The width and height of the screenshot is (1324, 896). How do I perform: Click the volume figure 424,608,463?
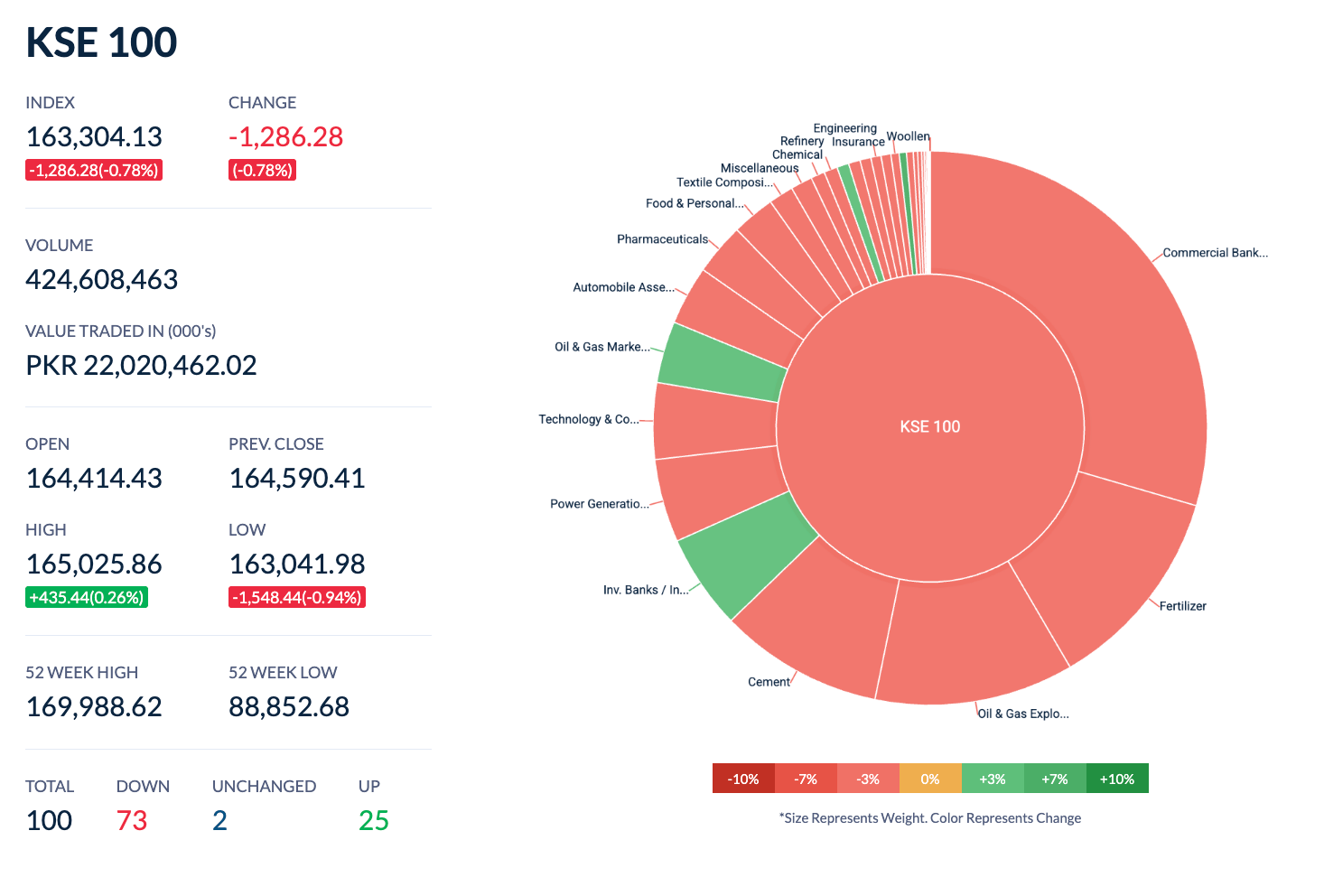tap(101, 279)
